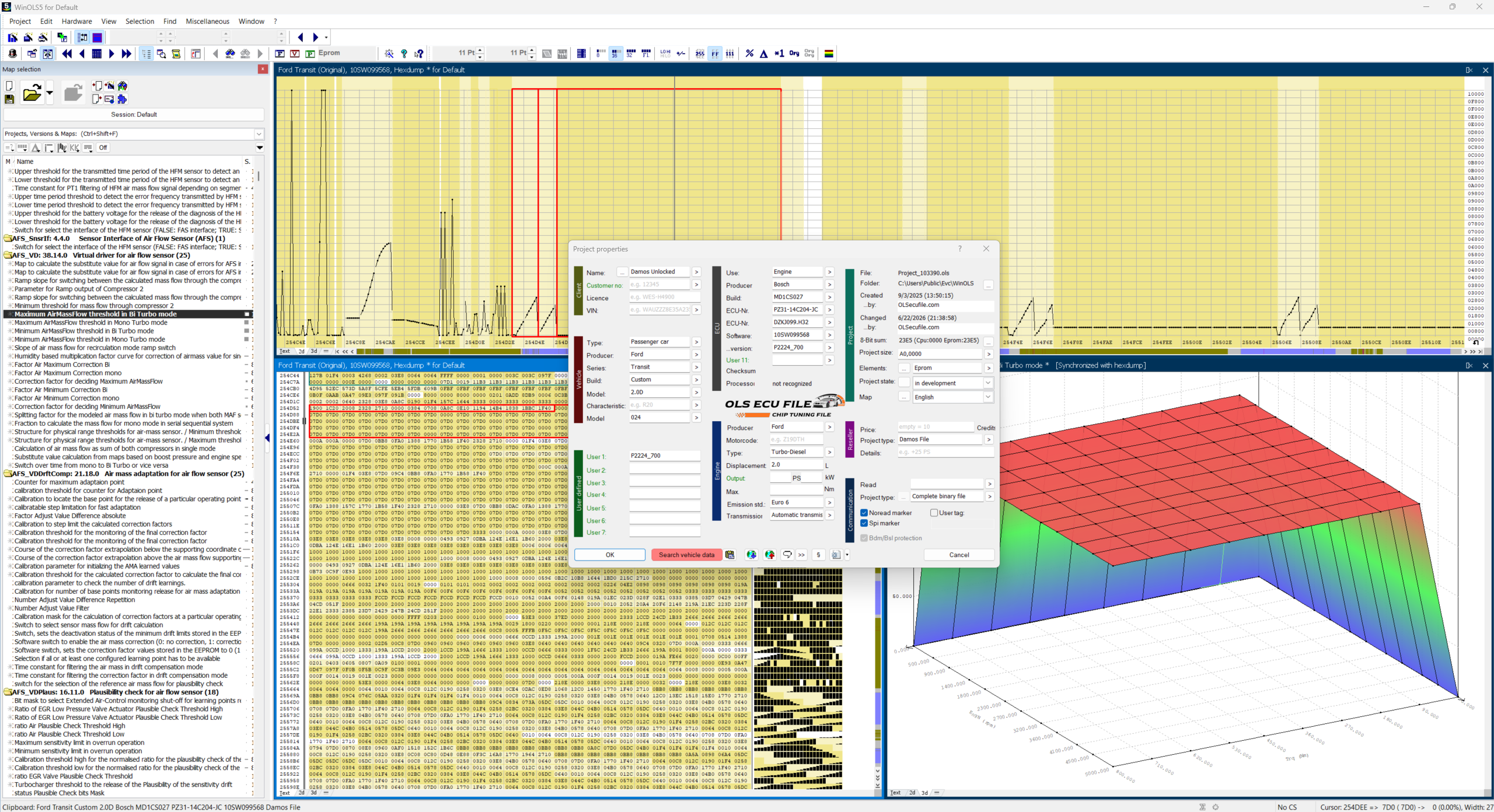The image size is (1494, 812).
Task: Toggle the 111 binary display button
Action: 729,54
